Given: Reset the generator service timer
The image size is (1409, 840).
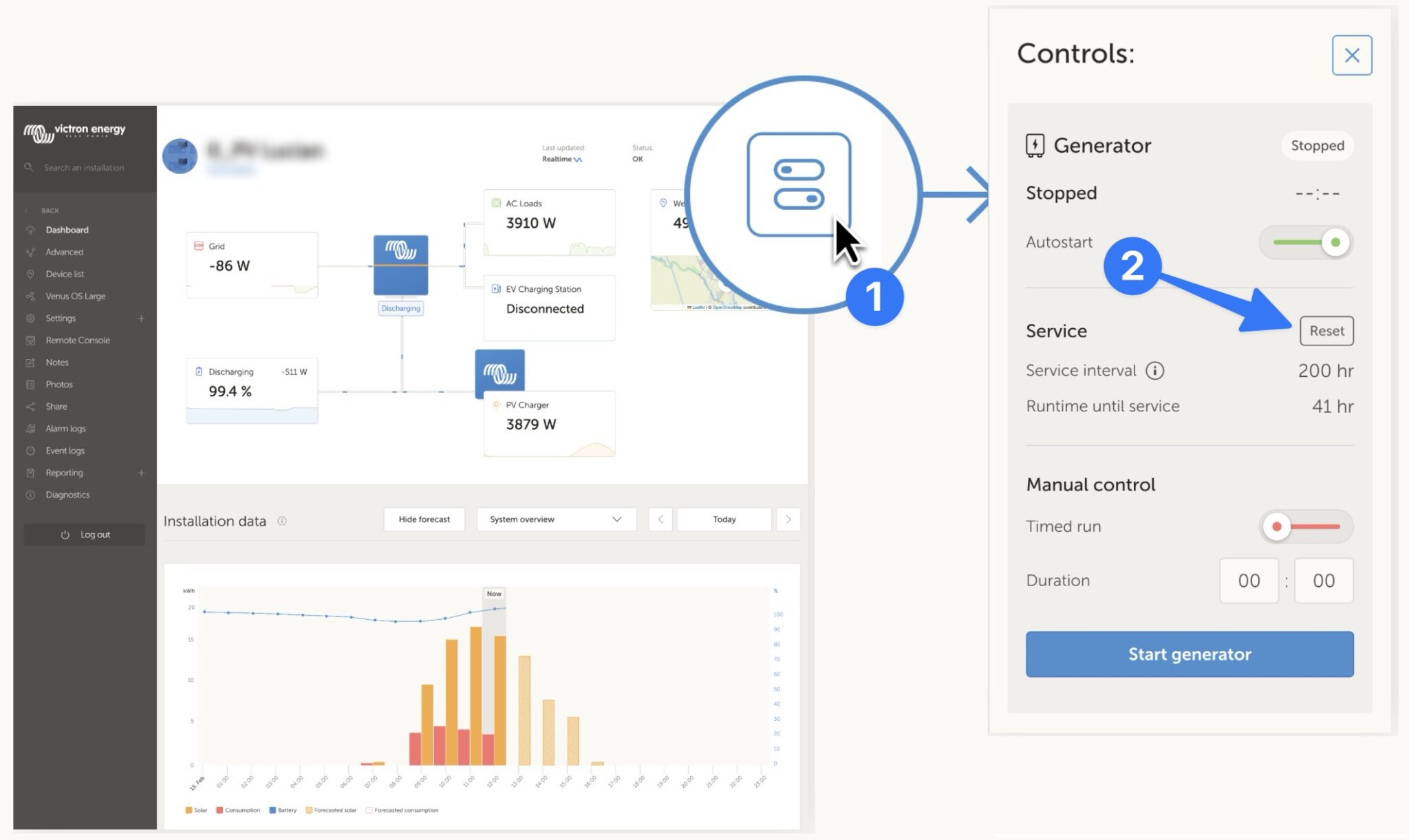Looking at the screenshot, I should (1326, 331).
